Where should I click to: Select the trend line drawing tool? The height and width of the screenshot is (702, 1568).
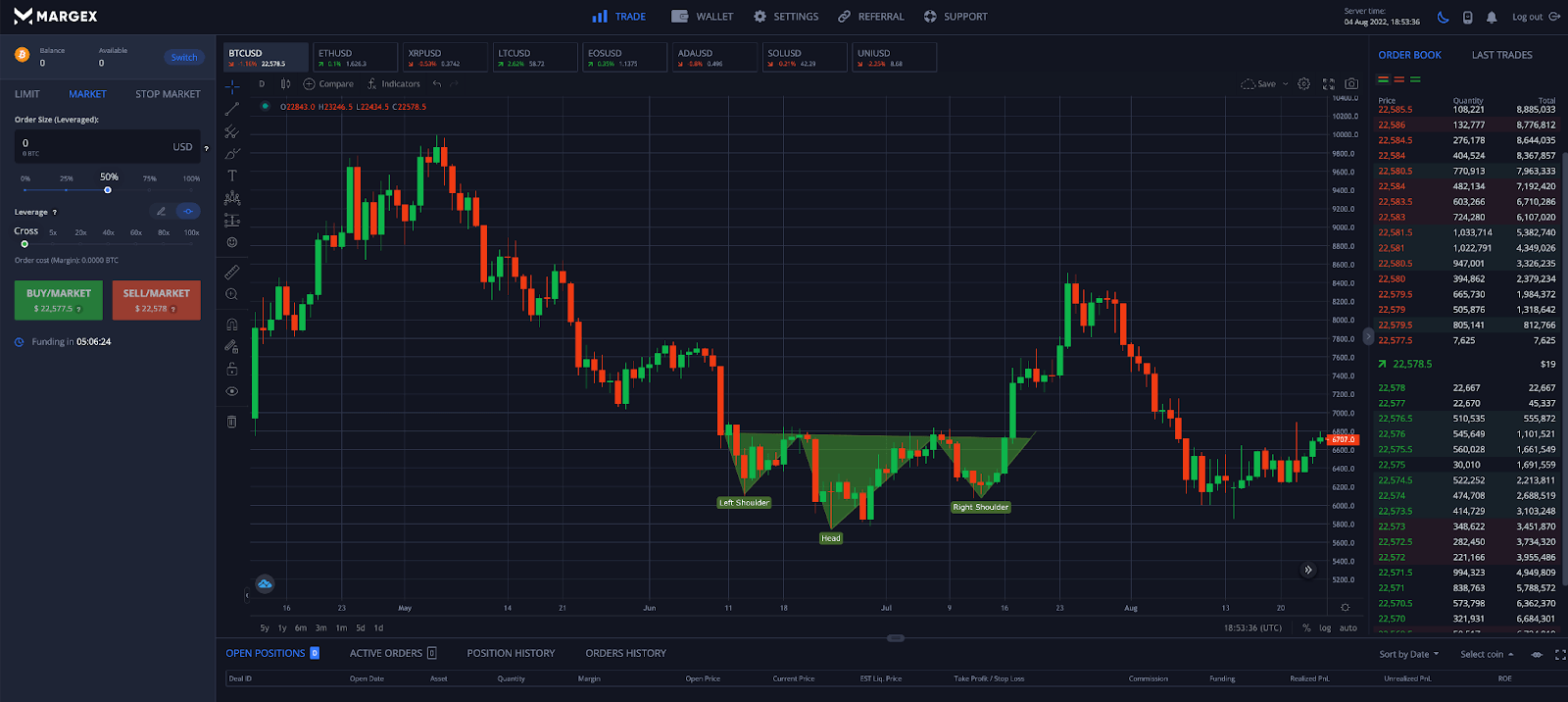click(232, 109)
